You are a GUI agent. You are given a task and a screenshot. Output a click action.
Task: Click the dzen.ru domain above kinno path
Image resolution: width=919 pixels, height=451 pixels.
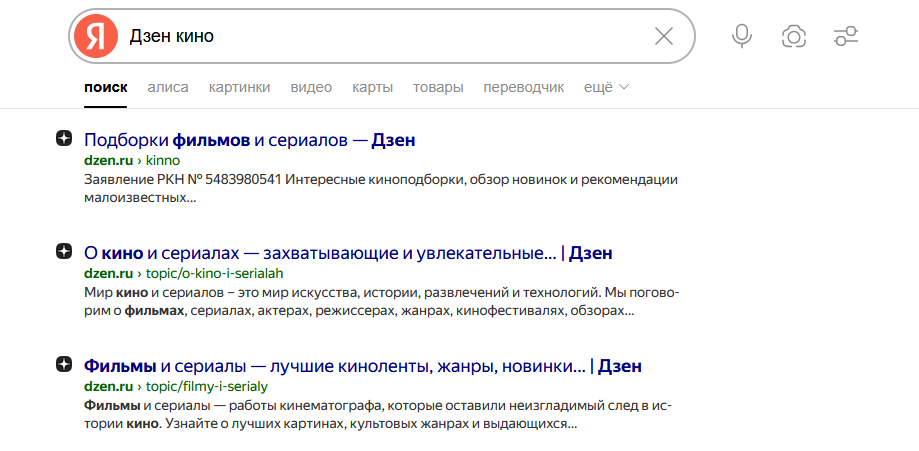click(x=108, y=161)
